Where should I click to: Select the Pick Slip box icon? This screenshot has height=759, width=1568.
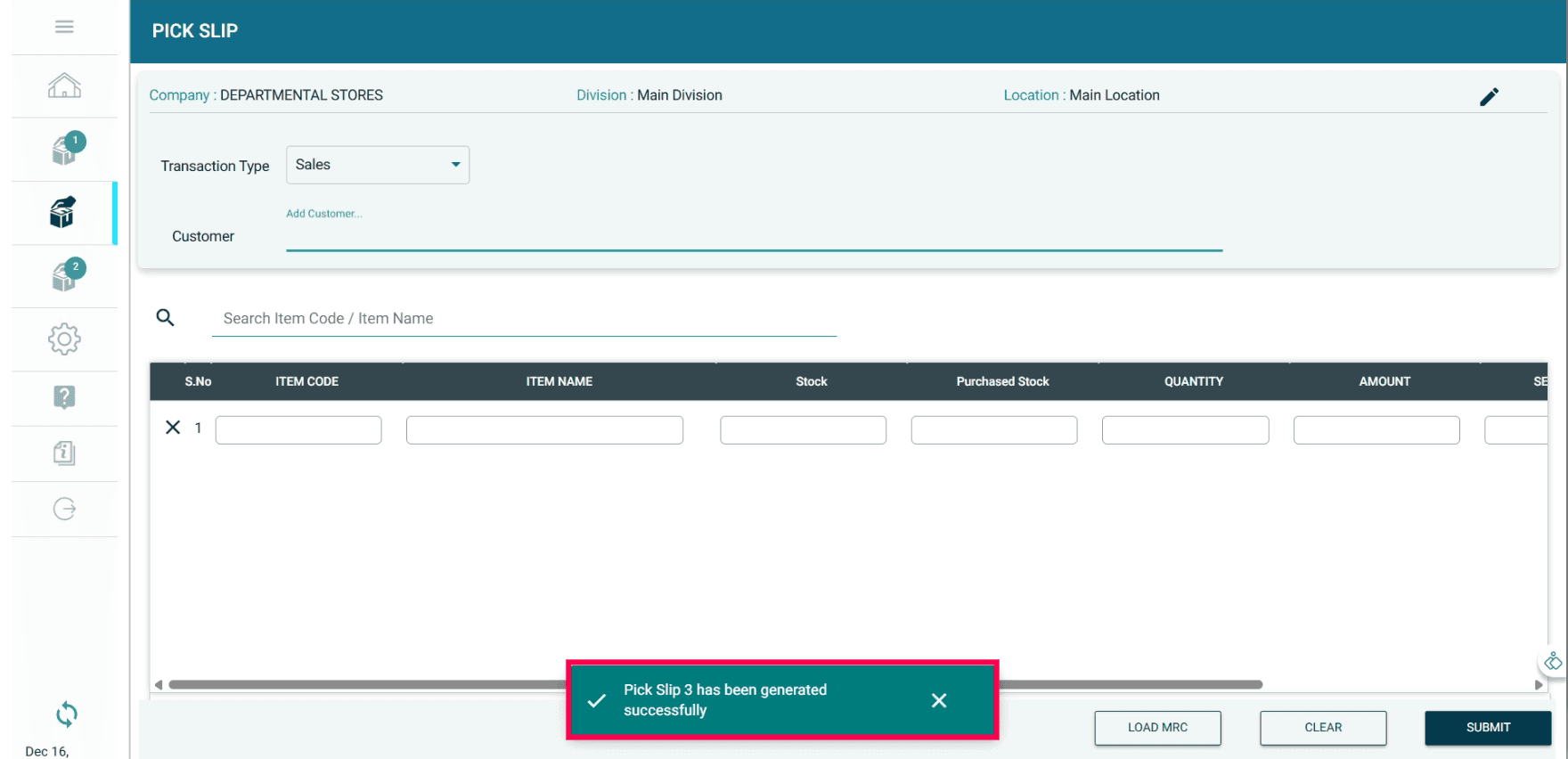(x=62, y=213)
